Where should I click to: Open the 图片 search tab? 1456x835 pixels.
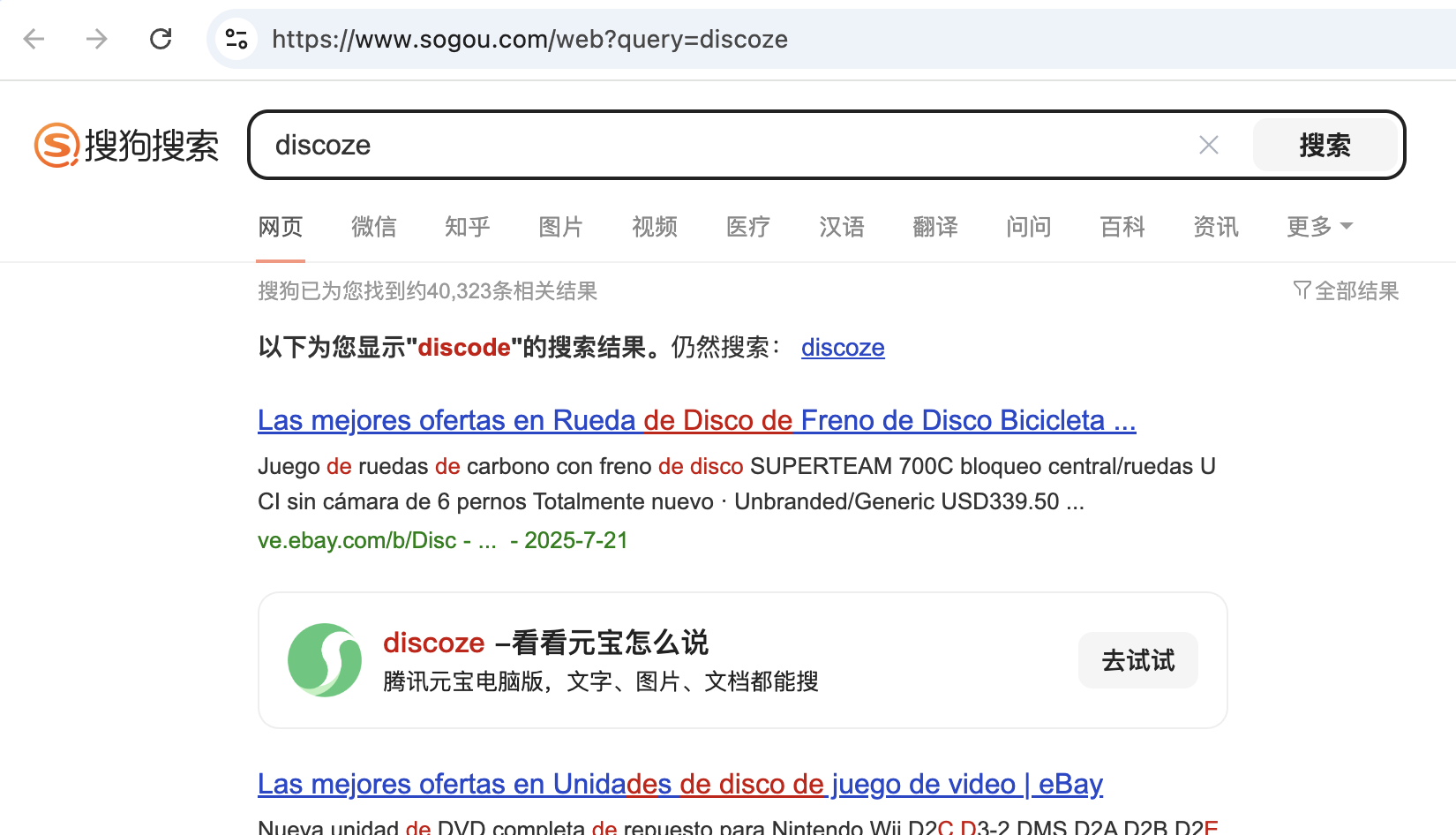click(x=560, y=227)
